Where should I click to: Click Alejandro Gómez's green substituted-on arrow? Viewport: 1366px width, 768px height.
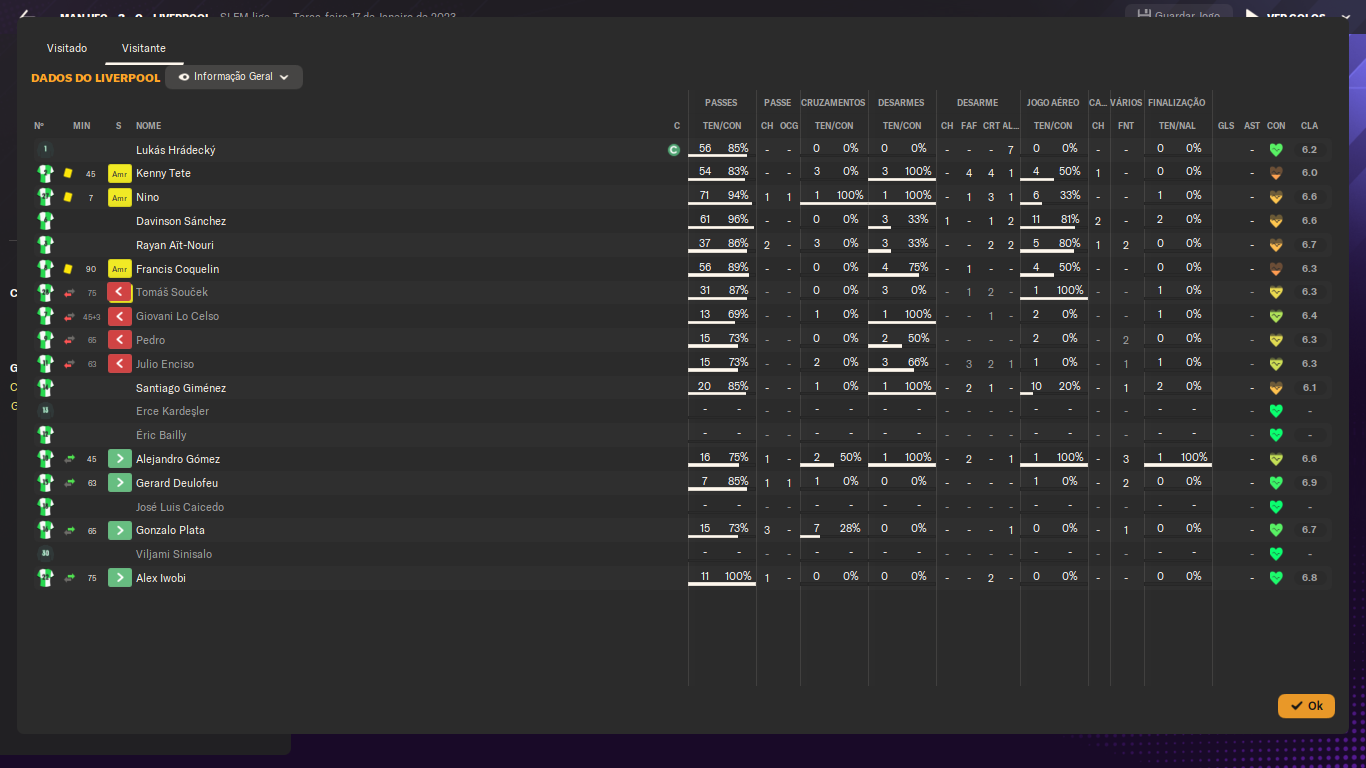pos(120,459)
